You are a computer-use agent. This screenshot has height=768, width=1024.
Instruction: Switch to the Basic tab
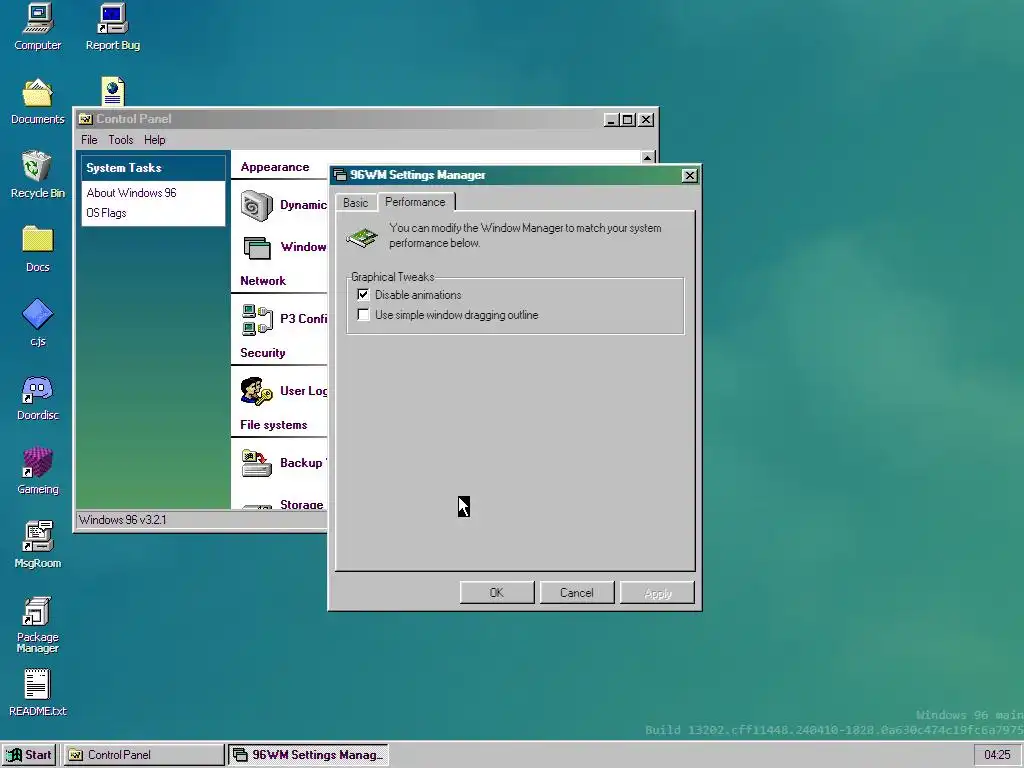click(x=356, y=202)
